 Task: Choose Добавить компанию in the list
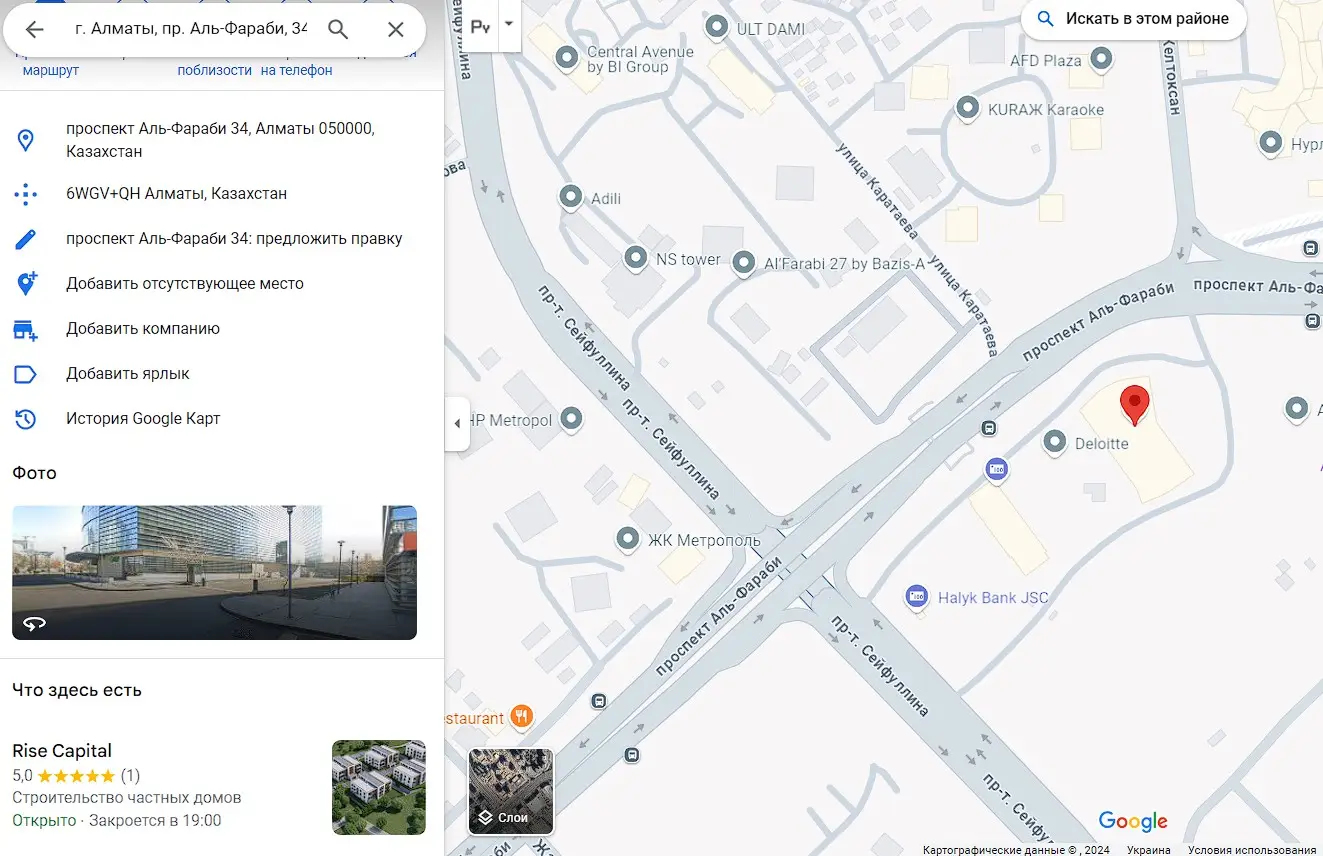pos(142,329)
